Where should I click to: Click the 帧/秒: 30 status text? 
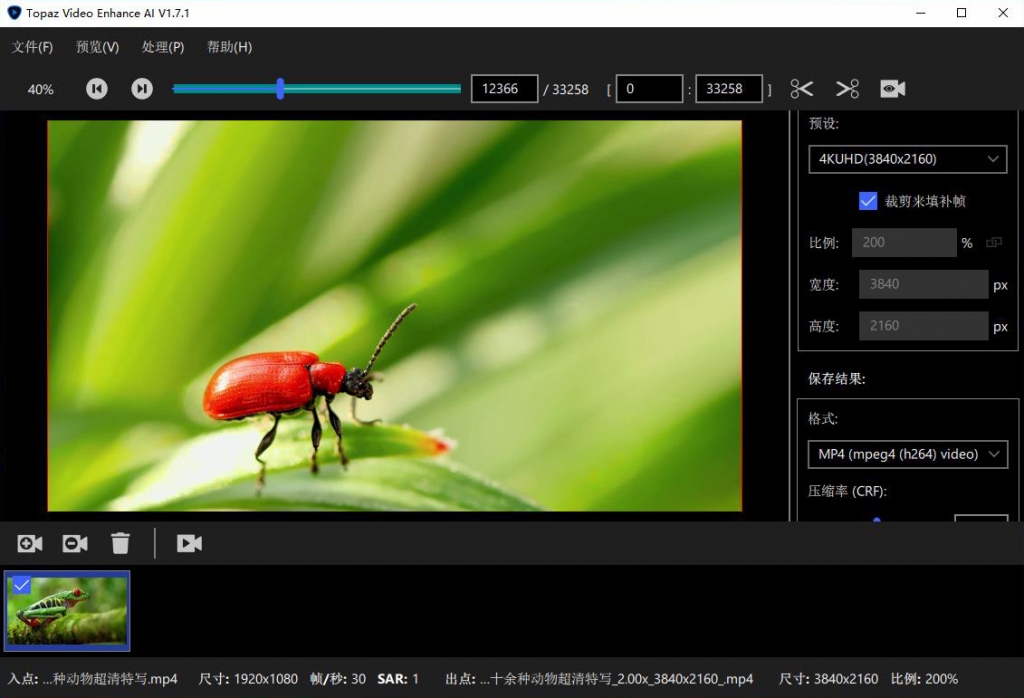click(338, 679)
